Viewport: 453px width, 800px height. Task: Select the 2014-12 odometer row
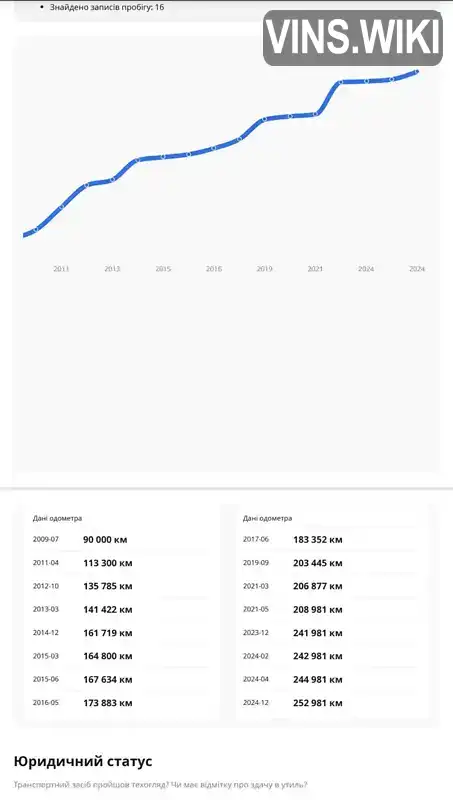pos(120,633)
